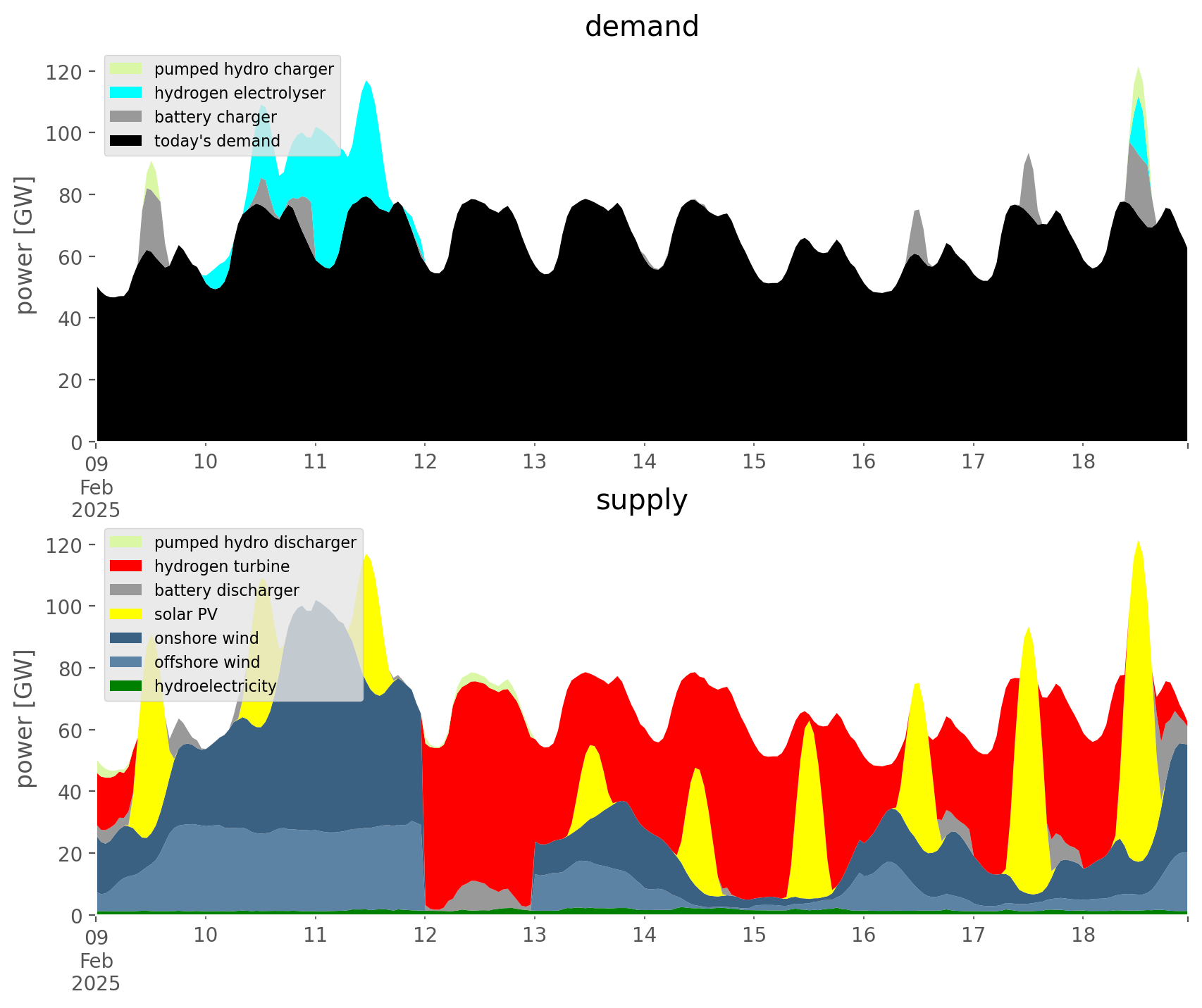Click the red hydrogen turbine legend swatch
The height and width of the screenshot is (1008, 1202).
click(x=127, y=566)
